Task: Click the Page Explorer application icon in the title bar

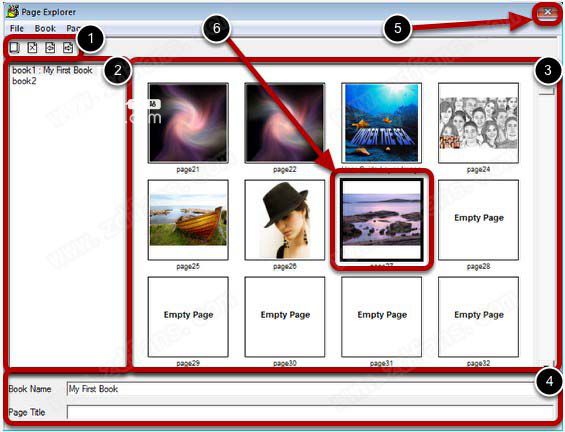Action: [x=12, y=12]
